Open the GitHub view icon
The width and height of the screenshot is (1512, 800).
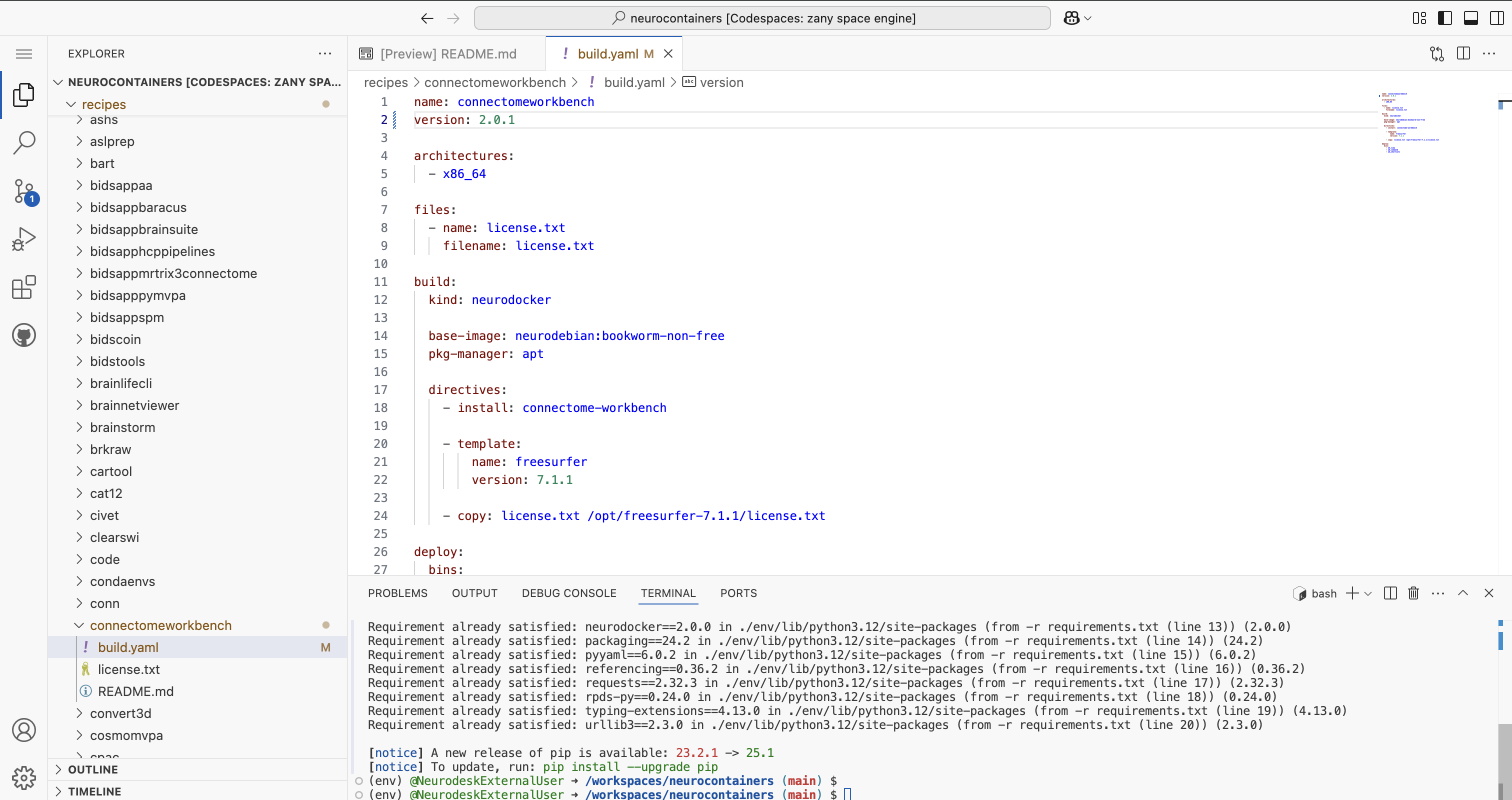pyautogui.click(x=24, y=335)
